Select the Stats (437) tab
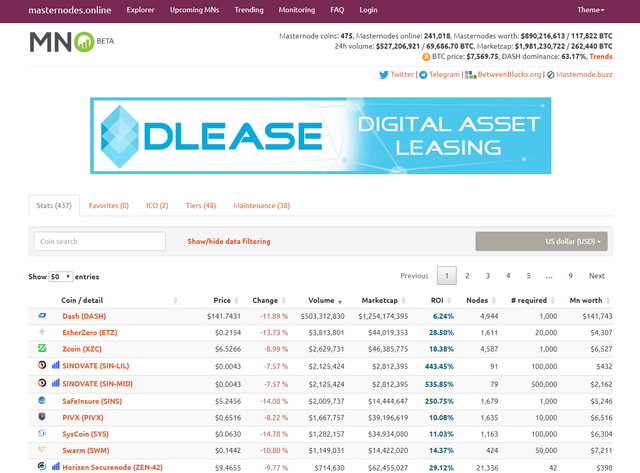Viewport: 640px width, 473px height. [54, 206]
